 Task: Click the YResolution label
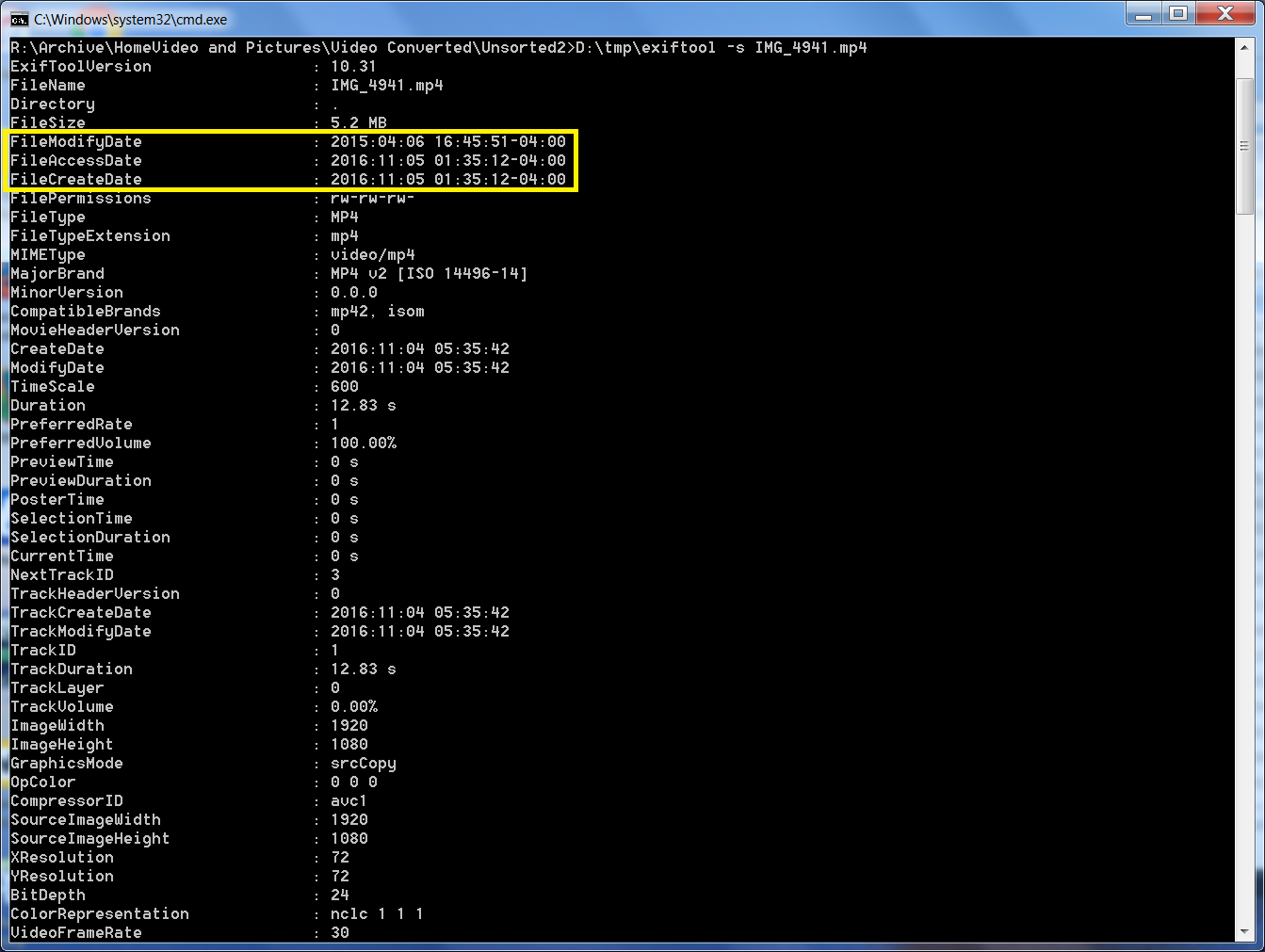[62, 877]
